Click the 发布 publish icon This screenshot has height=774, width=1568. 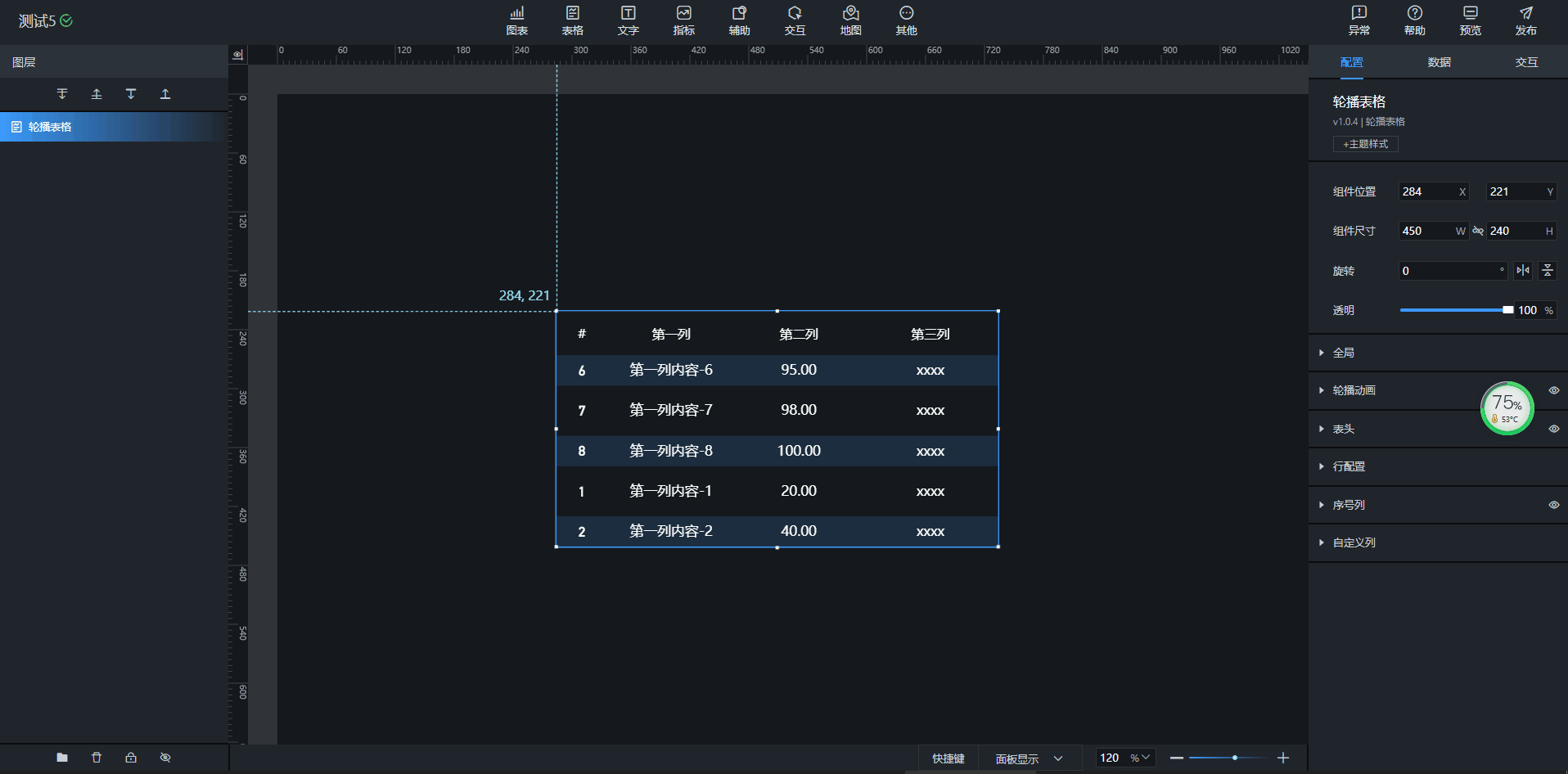pyautogui.click(x=1525, y=20)
